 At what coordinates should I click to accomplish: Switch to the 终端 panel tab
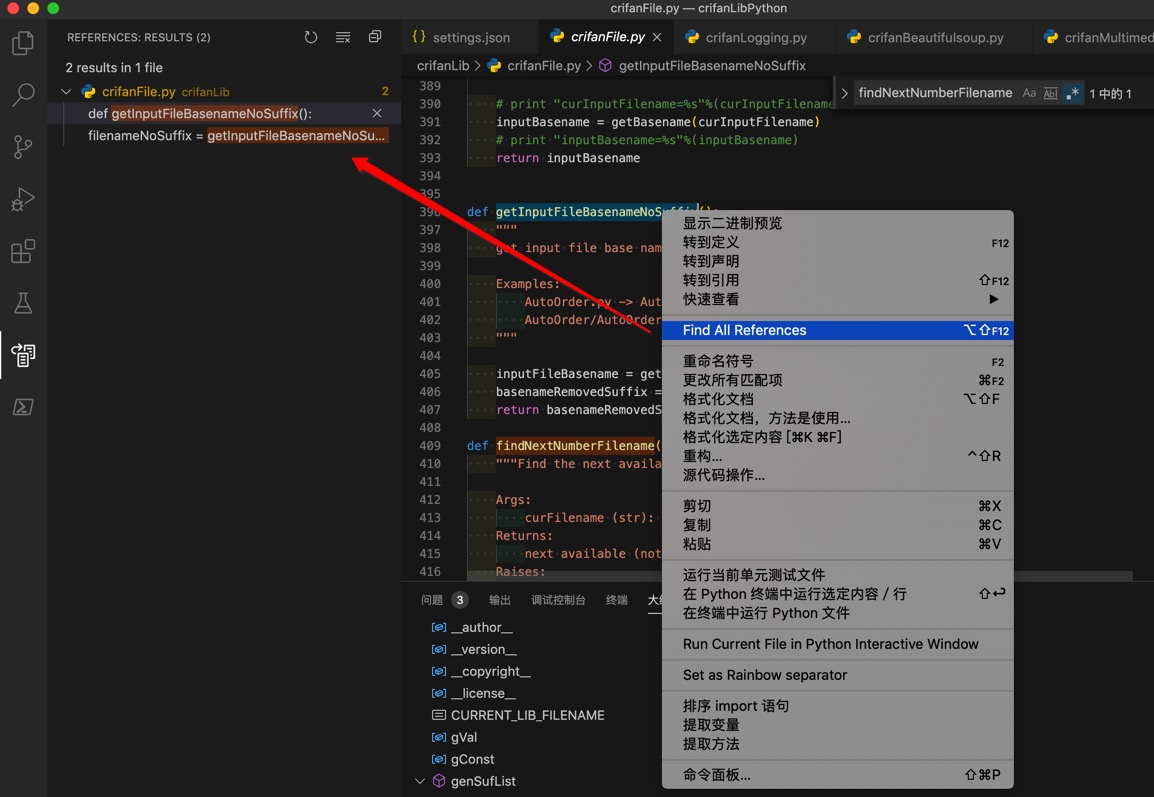pyautogui.click(x=617, y=600)
